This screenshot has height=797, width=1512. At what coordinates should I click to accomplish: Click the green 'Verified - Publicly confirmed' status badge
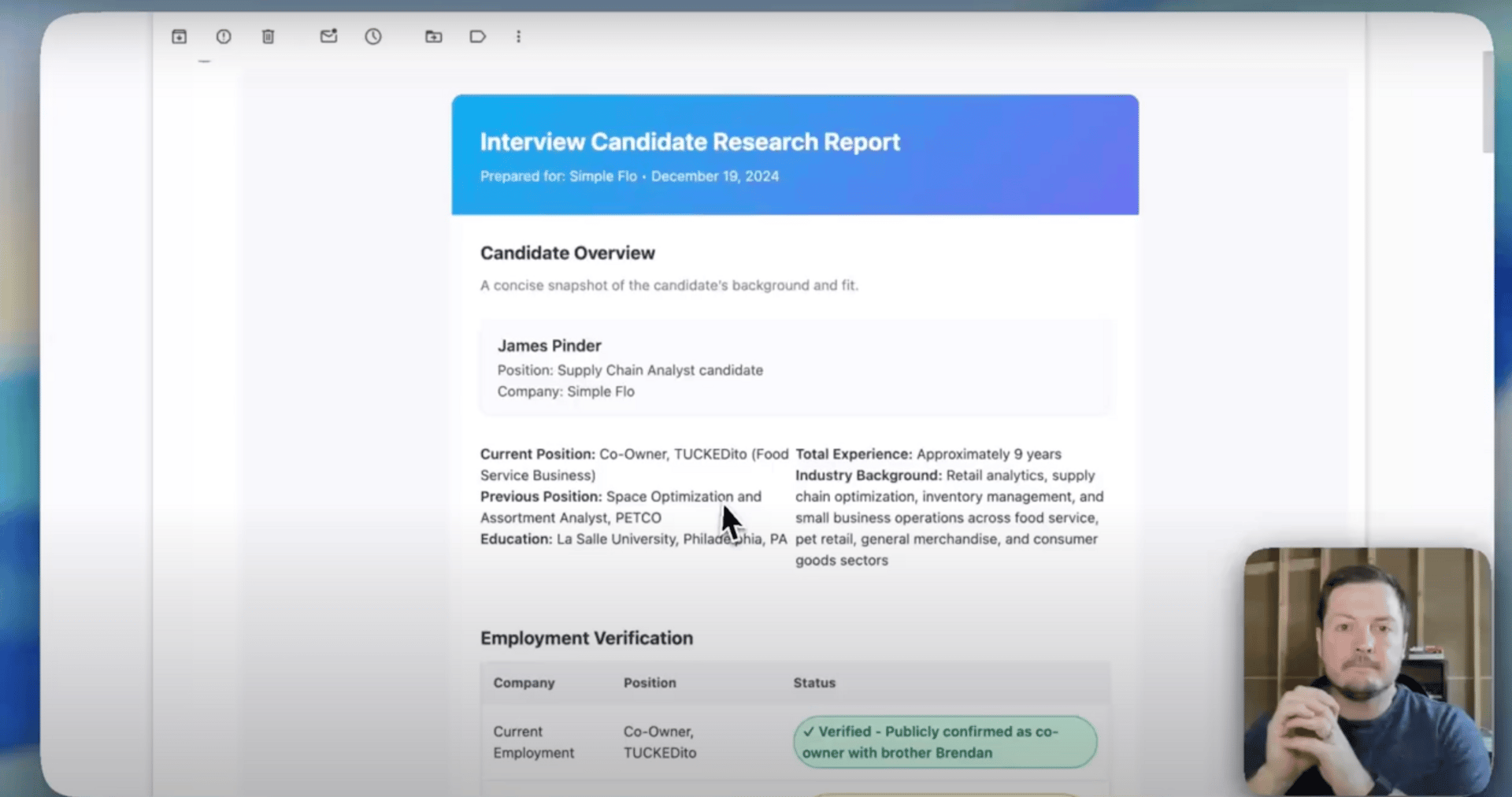tap(945, 742)
